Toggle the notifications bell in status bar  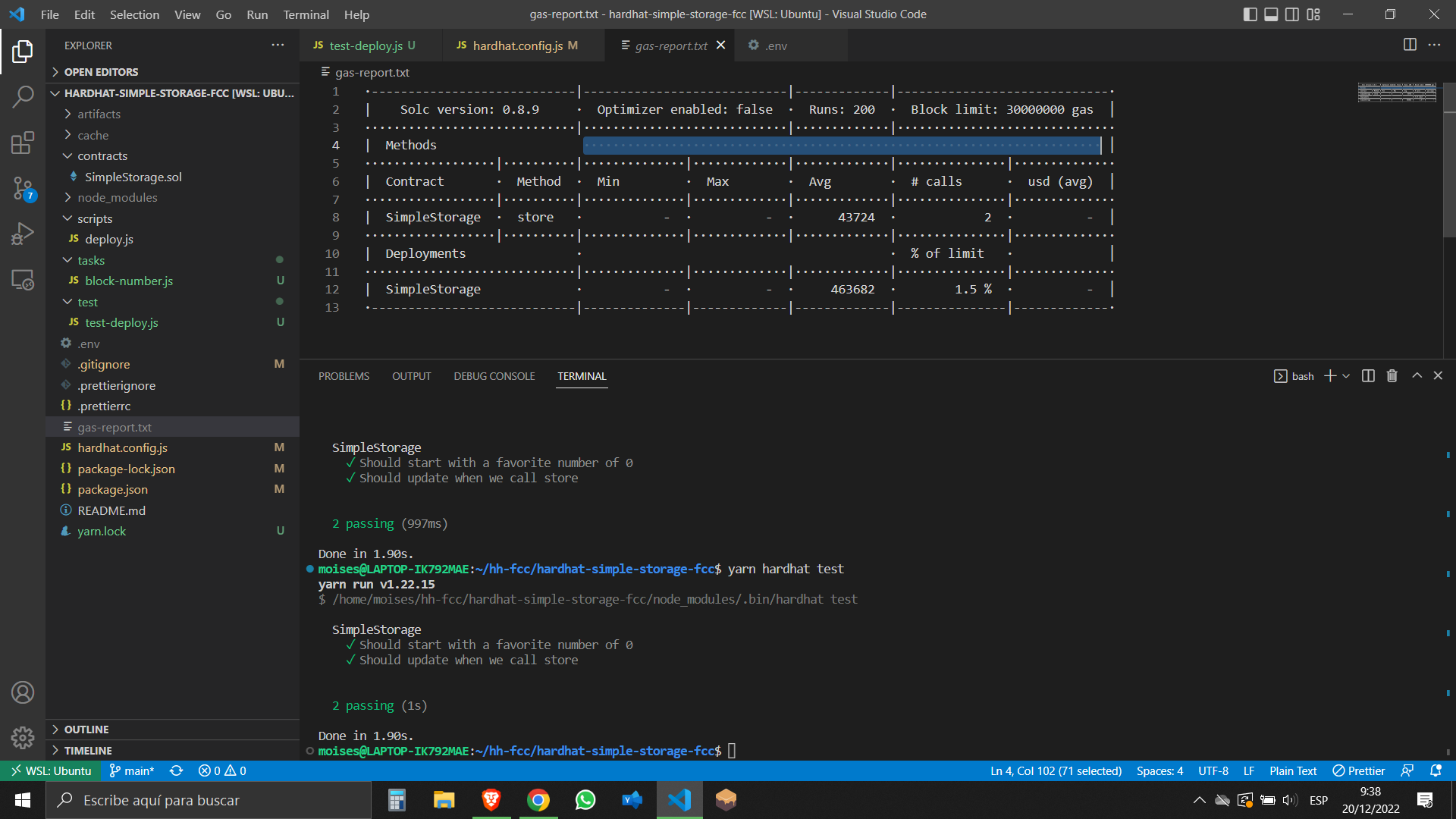coord(1438,770)
